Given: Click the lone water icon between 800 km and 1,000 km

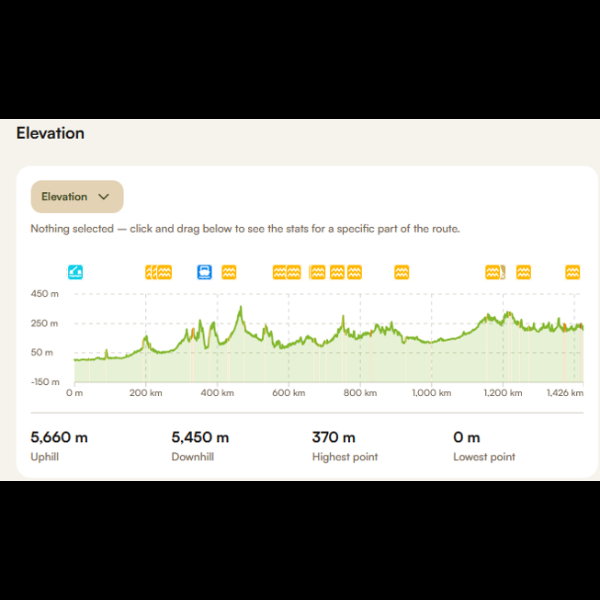Looking at the screenshot, I should [401, 272].
